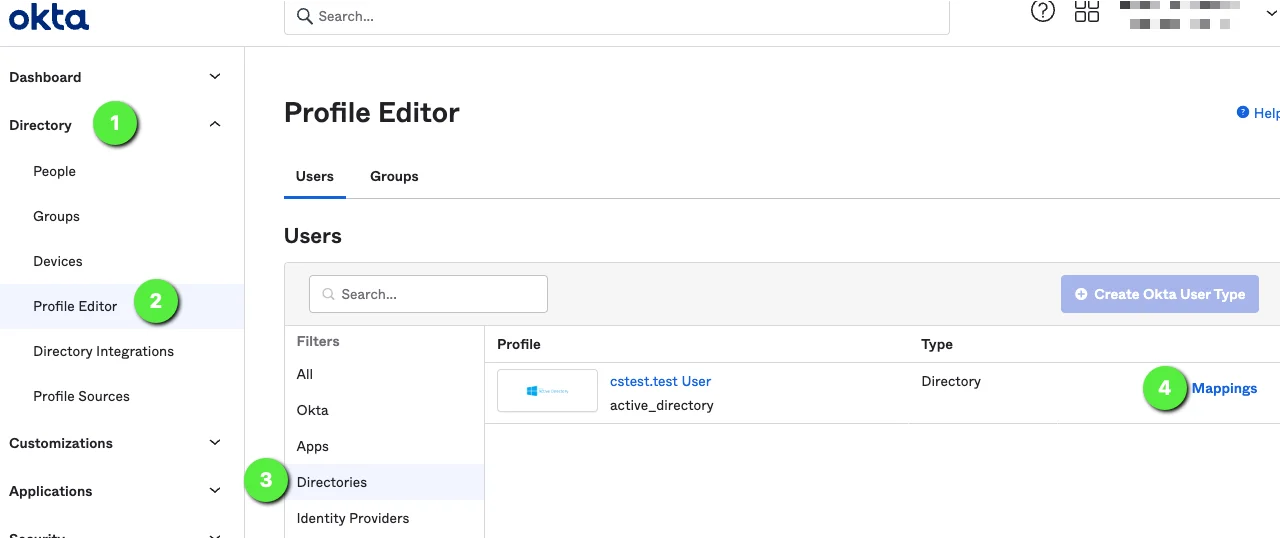1280x538 pixels.
Task: Open People in the Directory menu
Action: [x=54, y=171]
